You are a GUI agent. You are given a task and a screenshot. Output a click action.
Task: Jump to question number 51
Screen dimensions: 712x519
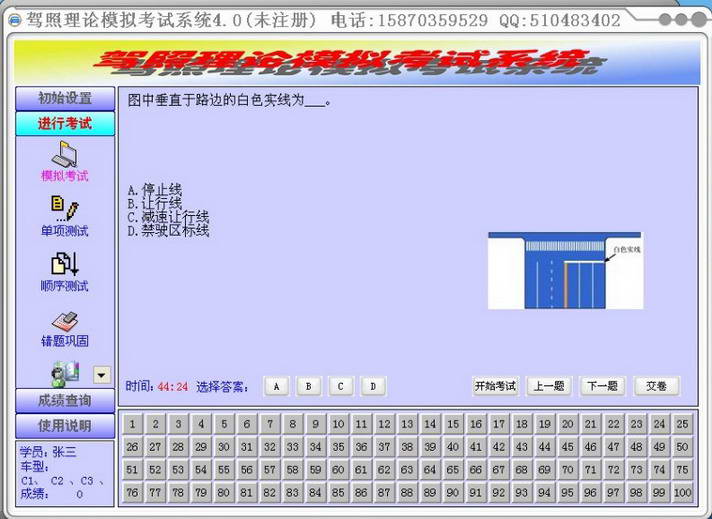point(132,470)
